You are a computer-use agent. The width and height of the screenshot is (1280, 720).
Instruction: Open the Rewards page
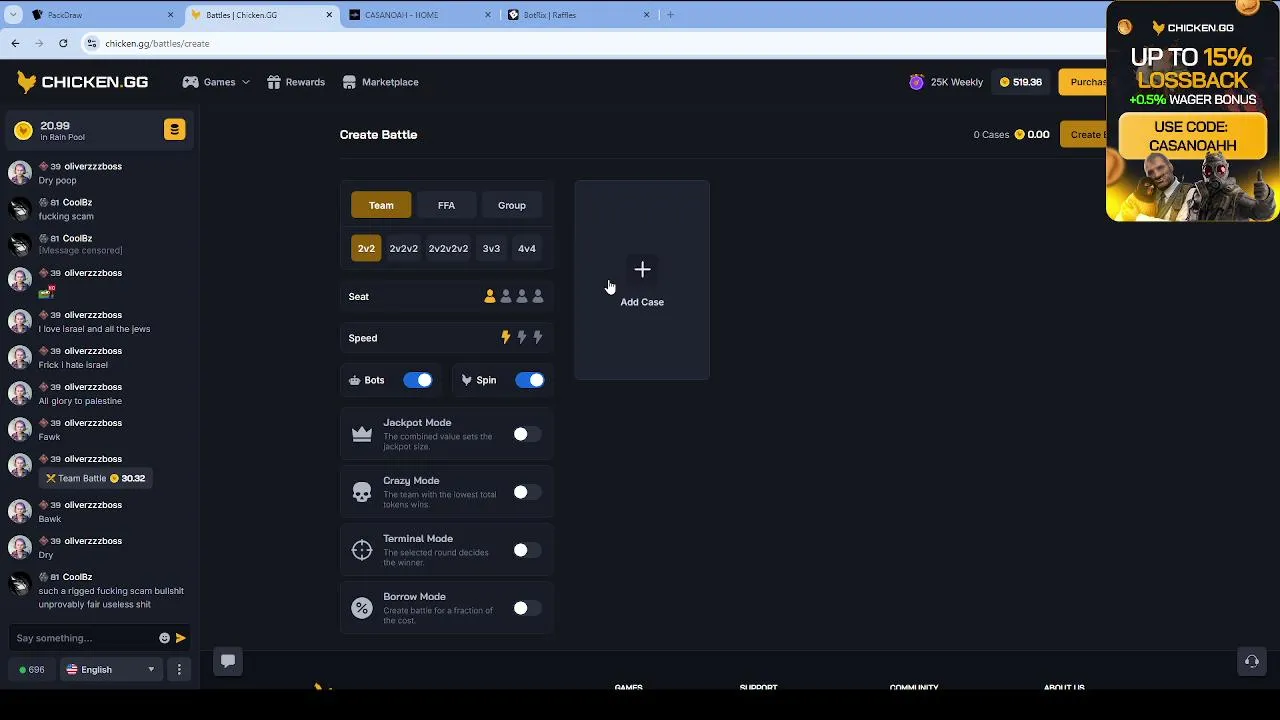pyautogui.click(x=296, y=82)
